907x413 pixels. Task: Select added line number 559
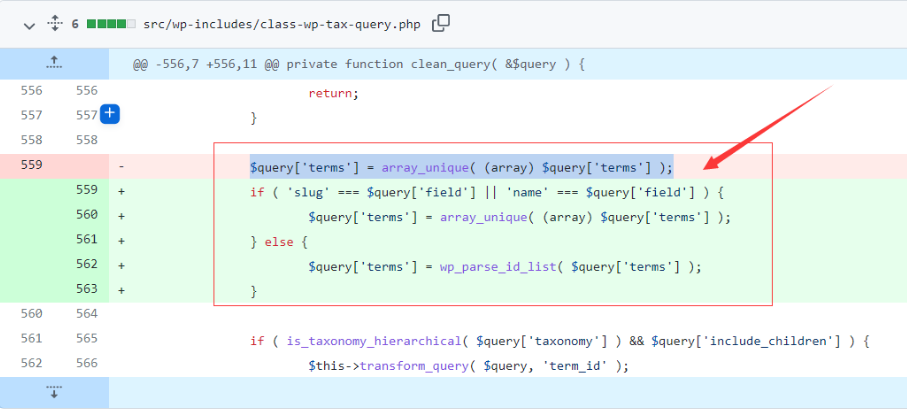87,190
